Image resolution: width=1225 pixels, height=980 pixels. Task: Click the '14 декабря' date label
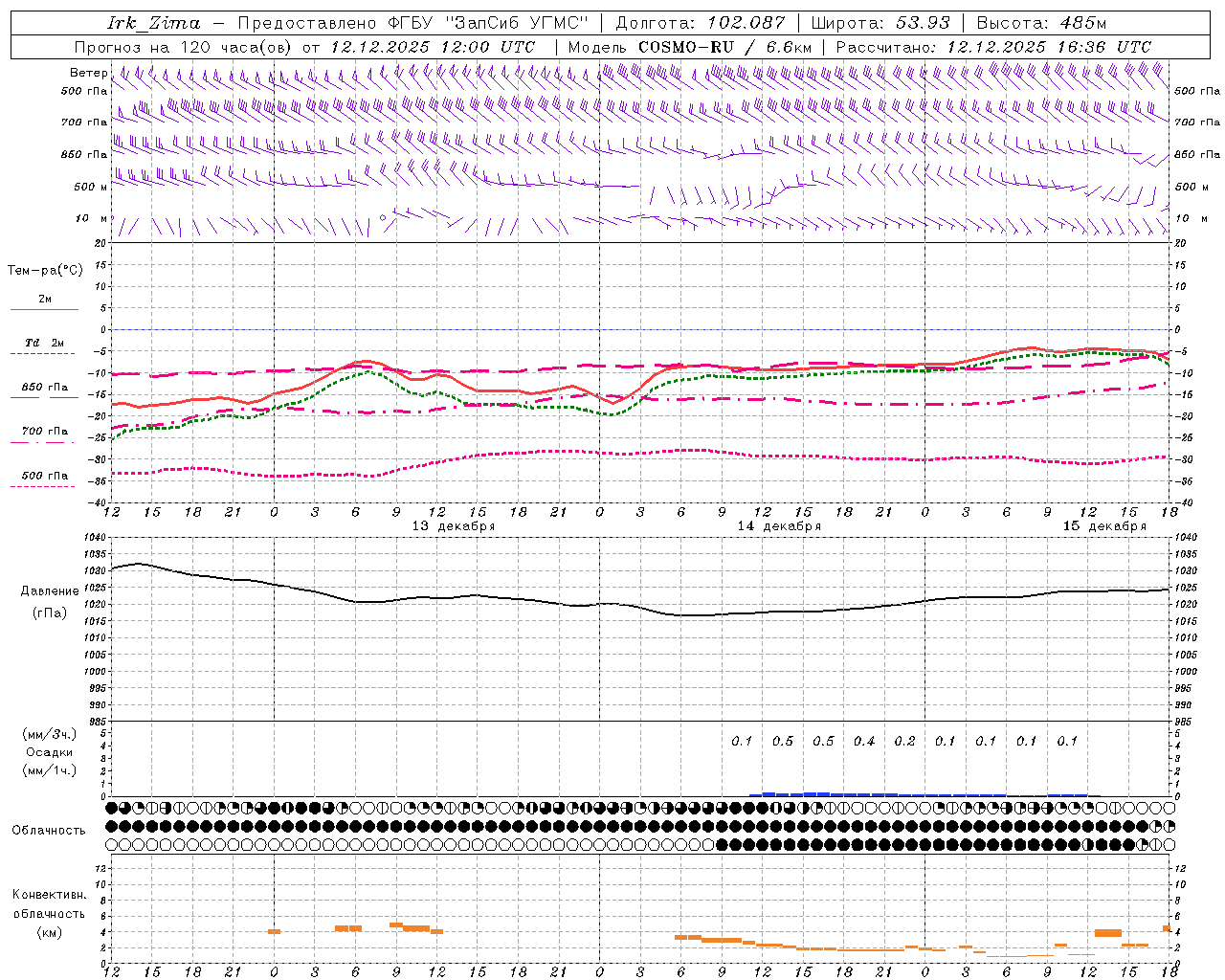(779, 526)
